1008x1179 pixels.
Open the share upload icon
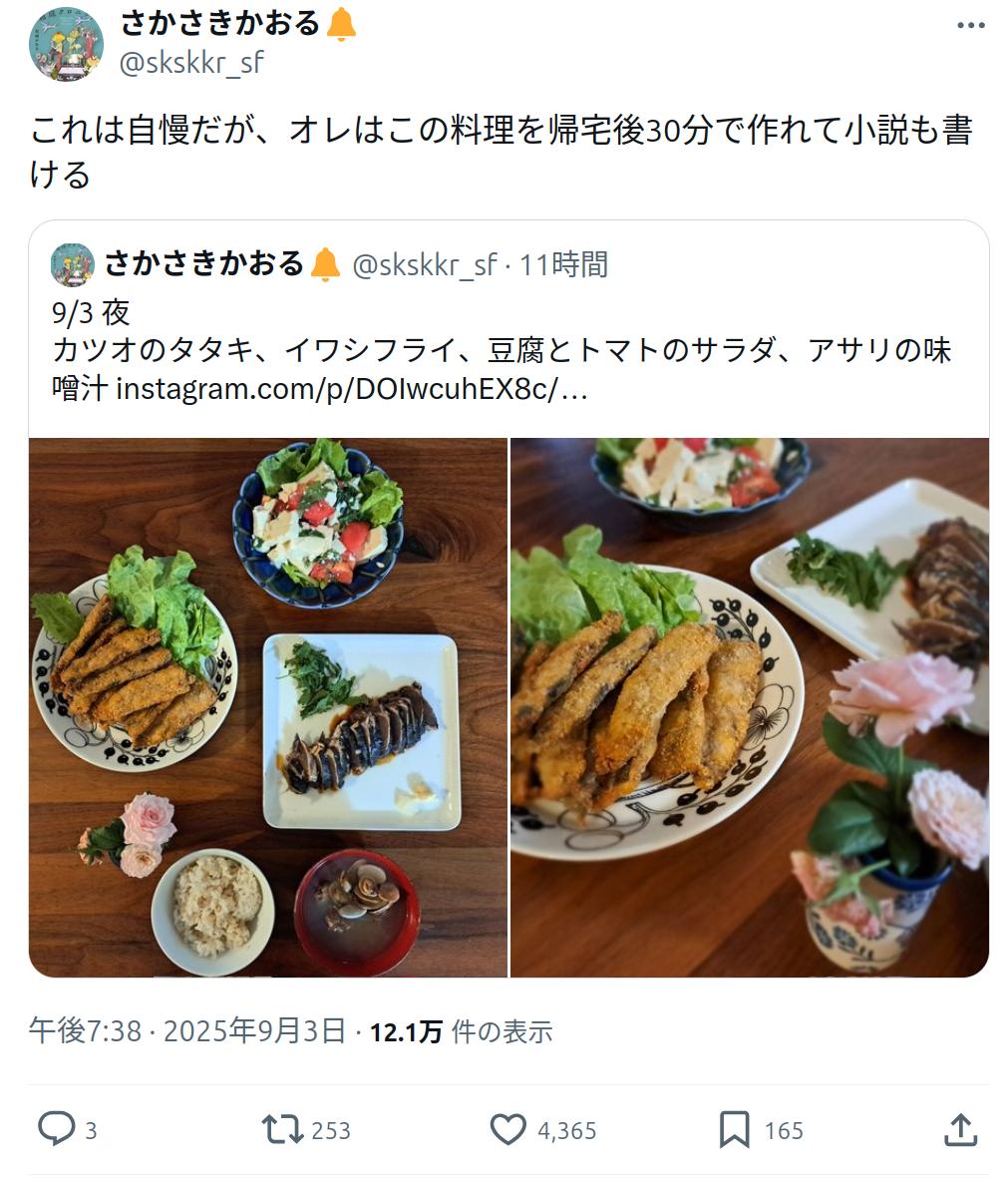[x=961, y=1129]
